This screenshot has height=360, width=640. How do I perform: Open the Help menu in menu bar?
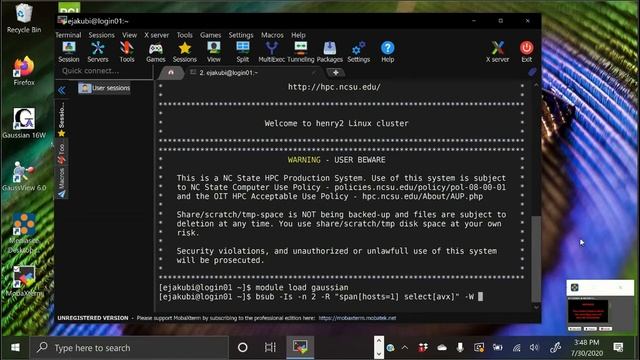click(298, 35)
